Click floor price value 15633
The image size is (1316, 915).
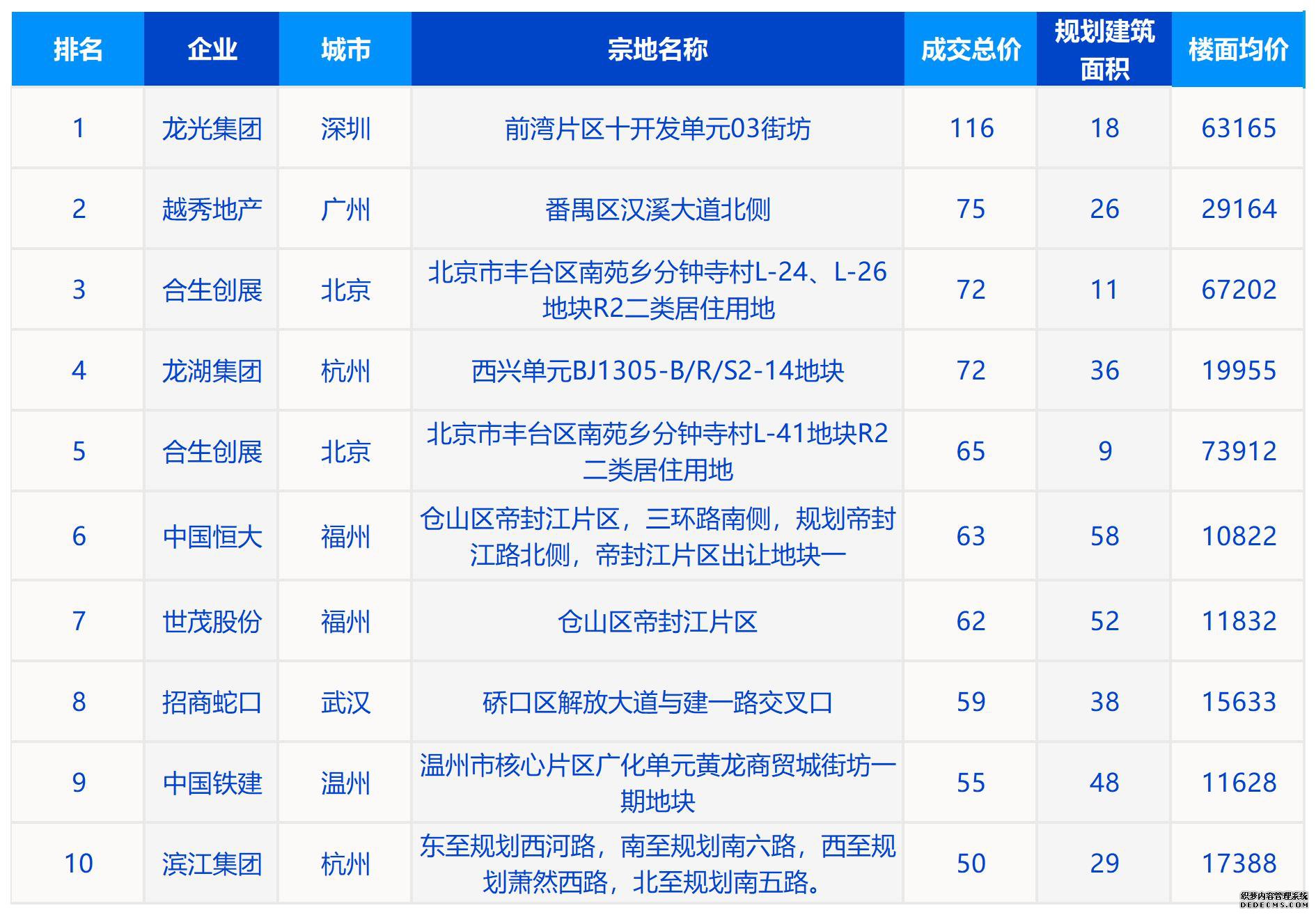click(x=1239, y=702)
